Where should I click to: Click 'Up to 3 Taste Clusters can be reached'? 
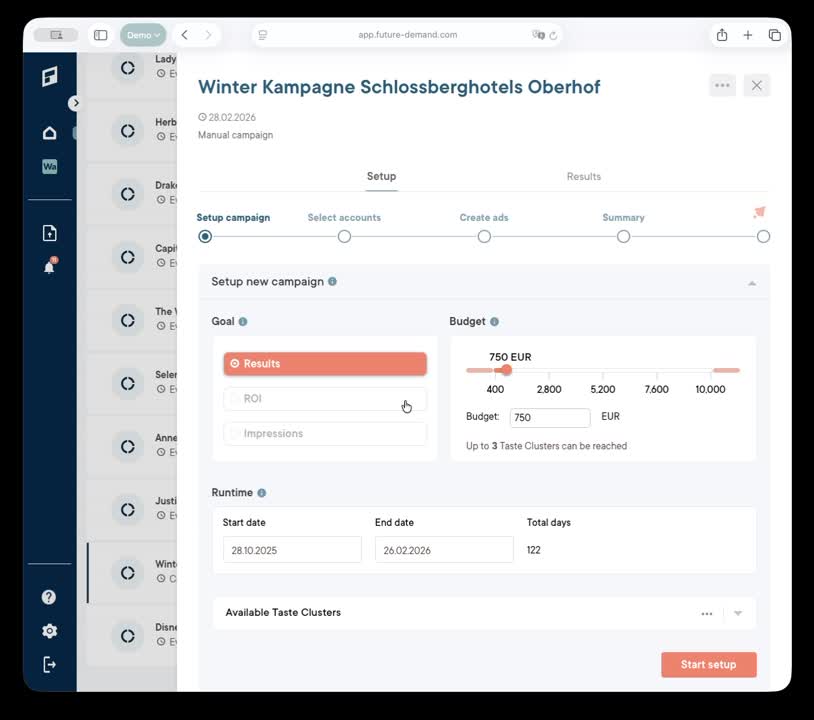coord(546,446)
